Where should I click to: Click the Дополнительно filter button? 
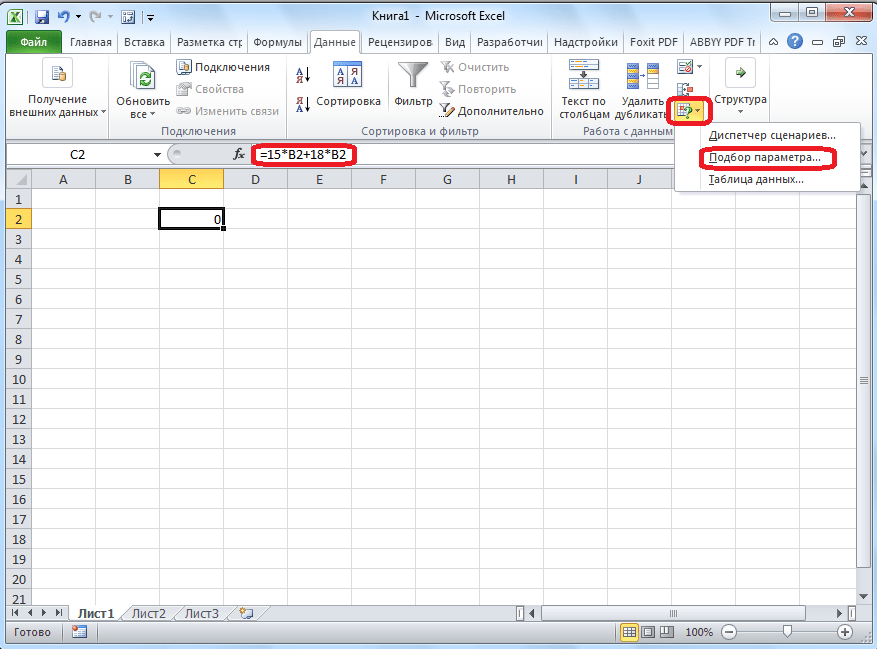coord(491,111)
